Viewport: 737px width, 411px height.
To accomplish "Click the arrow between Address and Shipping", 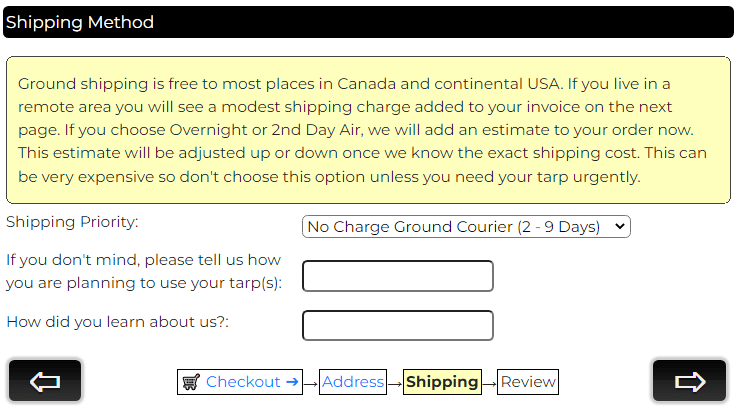I will 394,382.
